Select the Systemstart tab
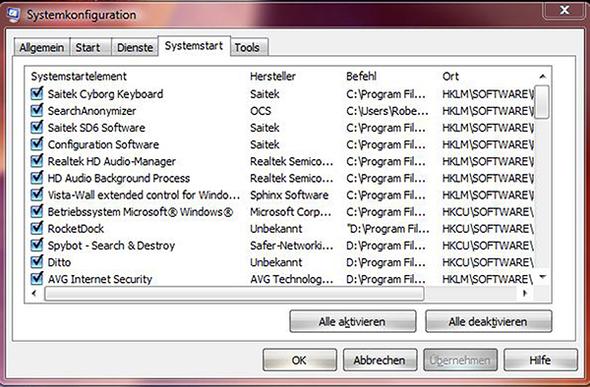The height and width of the screenshot is (387, 590). (194, 46)
